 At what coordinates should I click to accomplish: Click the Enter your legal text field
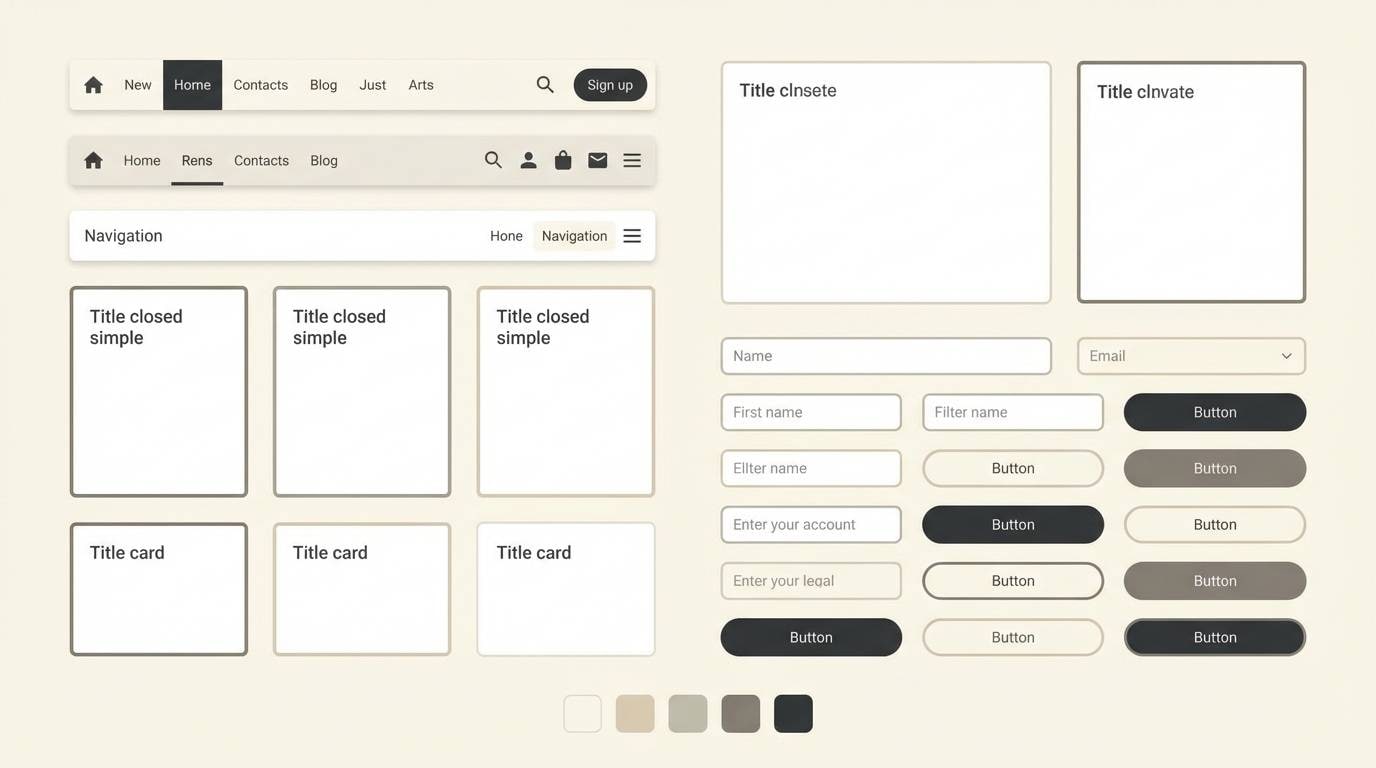(810, 578)
